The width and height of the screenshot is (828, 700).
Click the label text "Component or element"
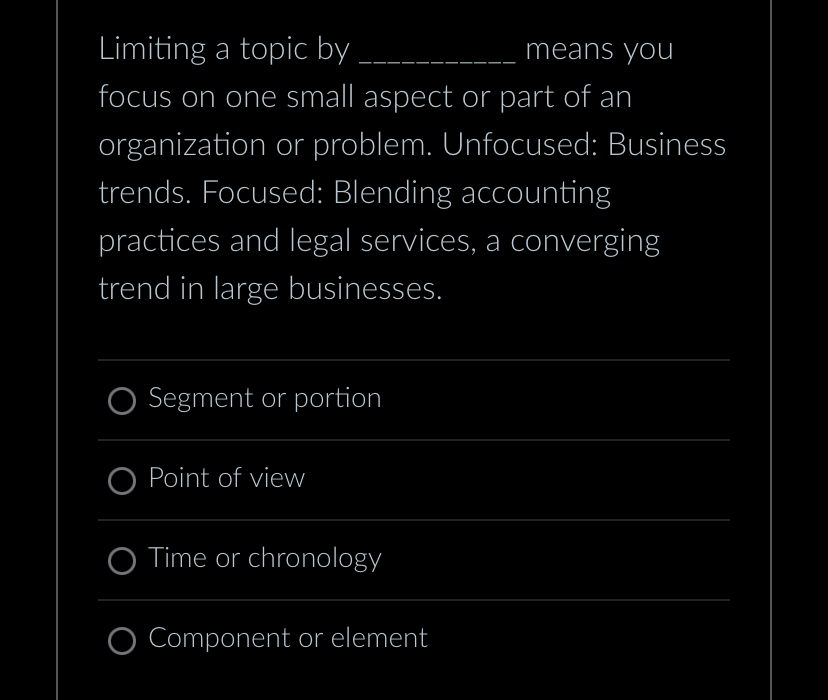287,639
